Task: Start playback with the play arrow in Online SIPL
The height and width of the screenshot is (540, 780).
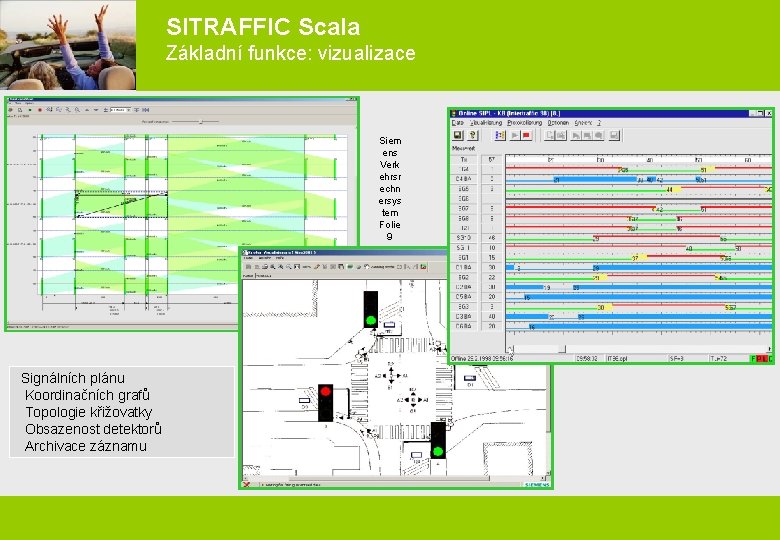Action: pyautogui.click(x=515, y=135)
